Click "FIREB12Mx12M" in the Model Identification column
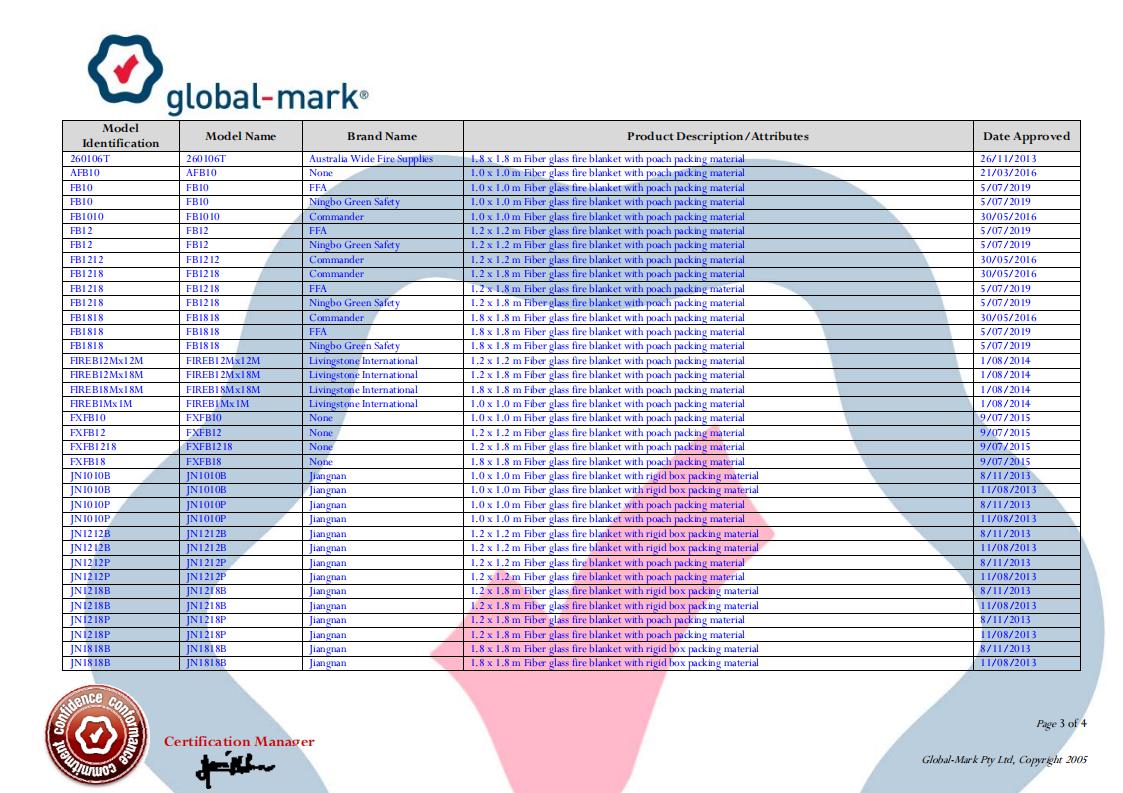 107,360
